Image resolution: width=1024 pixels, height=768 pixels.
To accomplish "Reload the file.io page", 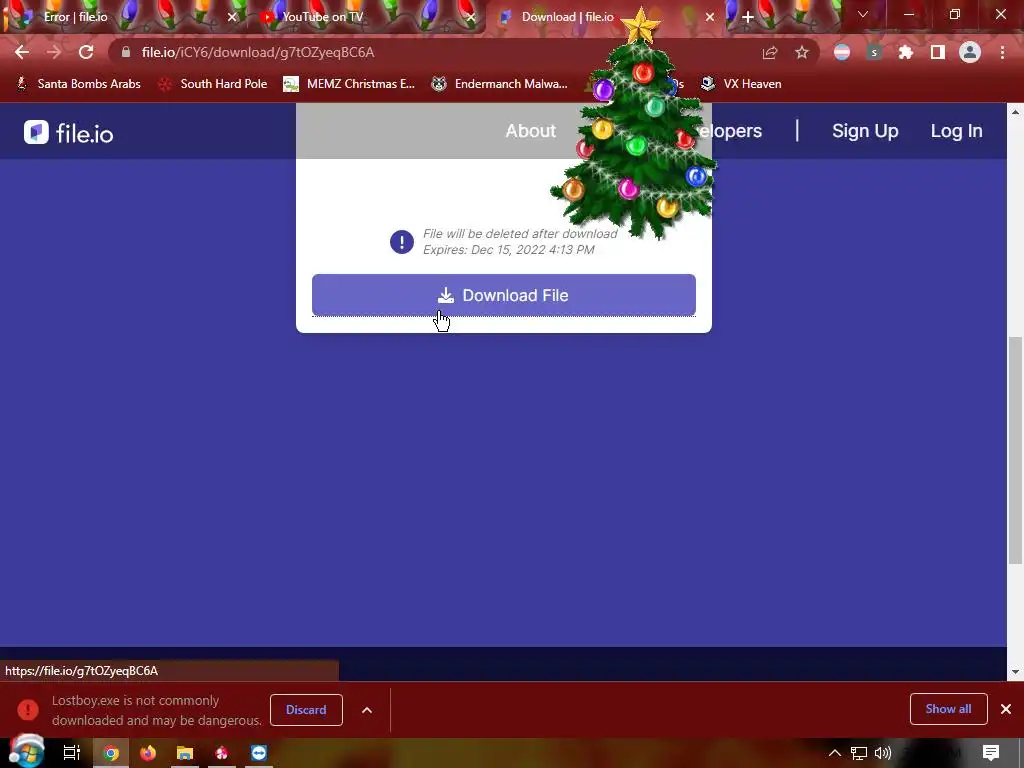I will (x=86, y=52).
